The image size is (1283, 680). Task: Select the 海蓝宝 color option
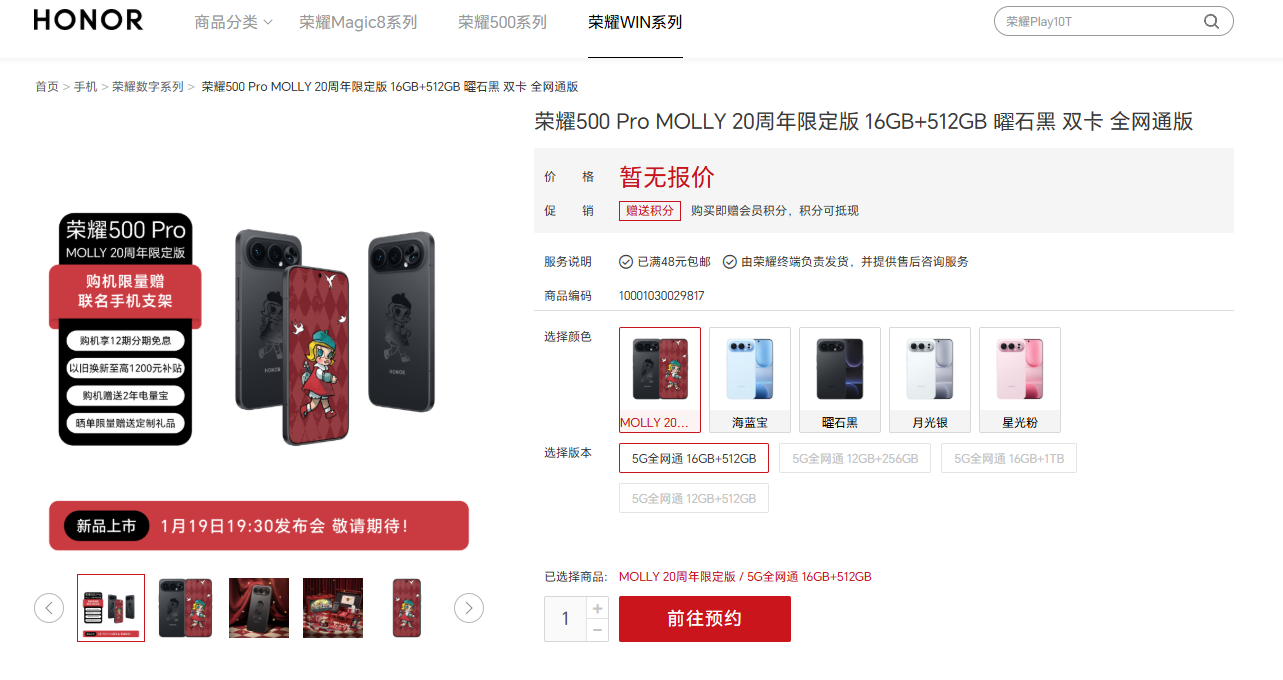(x=750, y=380)
